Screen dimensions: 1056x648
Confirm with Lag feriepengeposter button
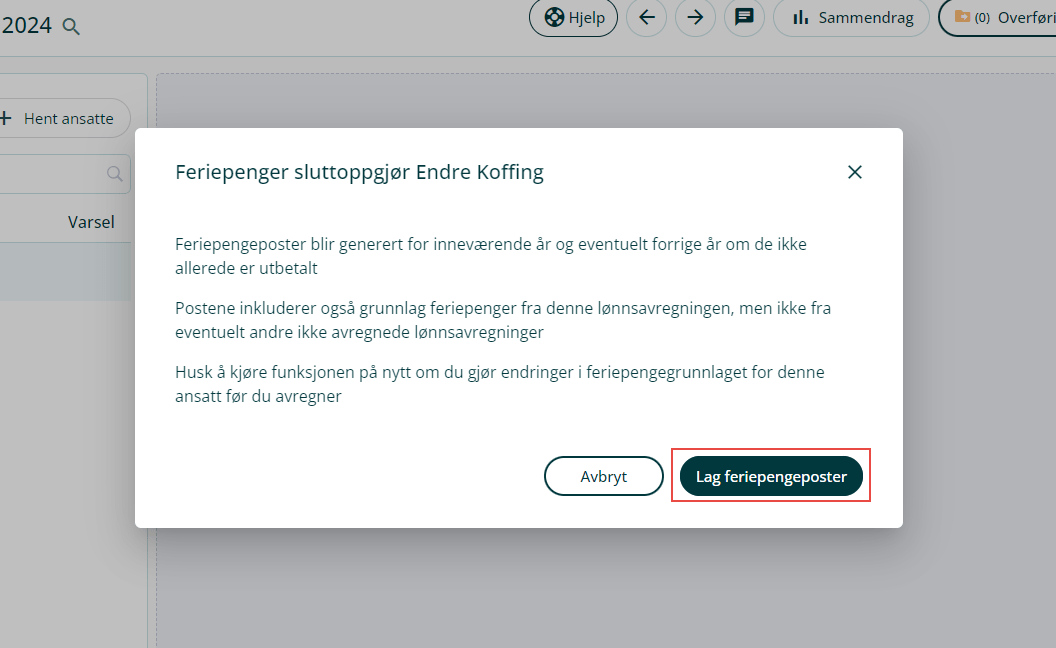tap(771, 476)
